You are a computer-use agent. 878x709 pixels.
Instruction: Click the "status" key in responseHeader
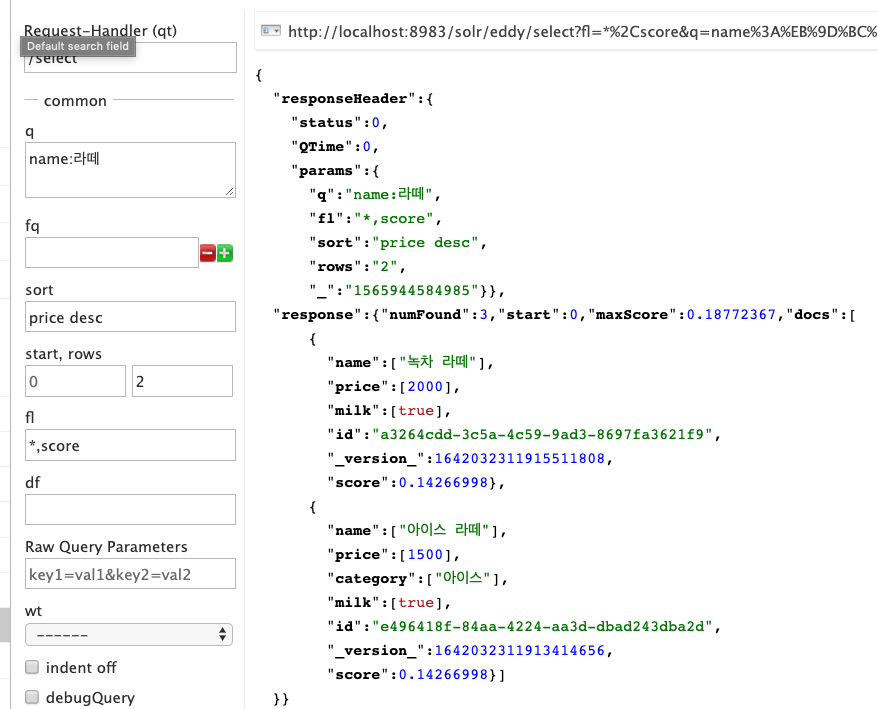click(326, 123)
